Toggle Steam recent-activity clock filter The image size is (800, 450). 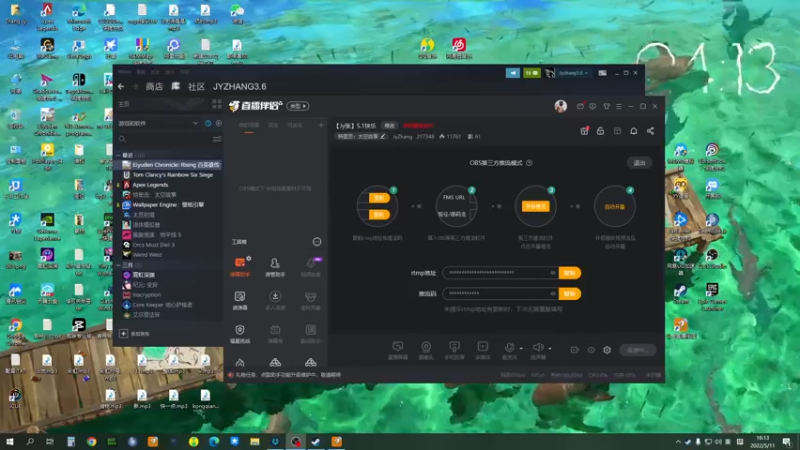coord(208,123)
